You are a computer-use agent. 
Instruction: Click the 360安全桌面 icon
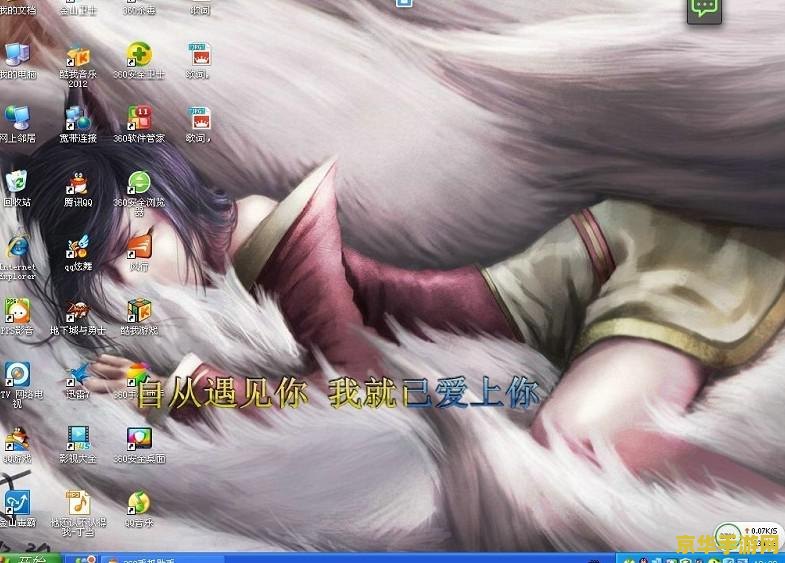click(x=139, y=440)
